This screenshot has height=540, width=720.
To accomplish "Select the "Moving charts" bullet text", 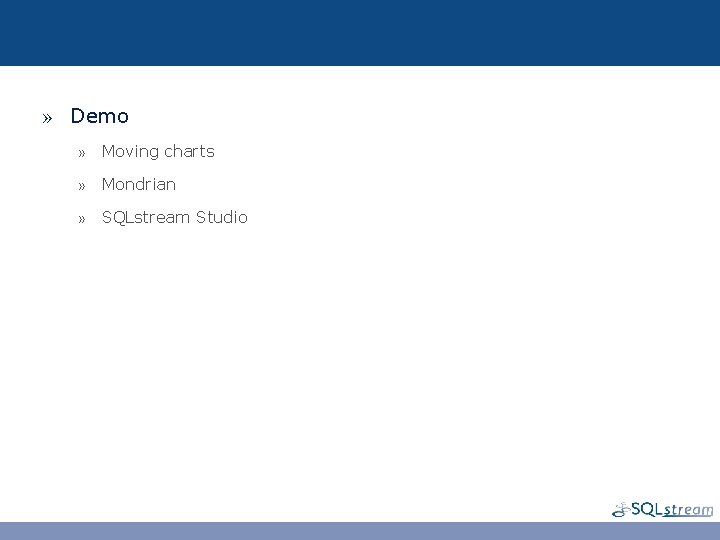I will pos(158,152).
